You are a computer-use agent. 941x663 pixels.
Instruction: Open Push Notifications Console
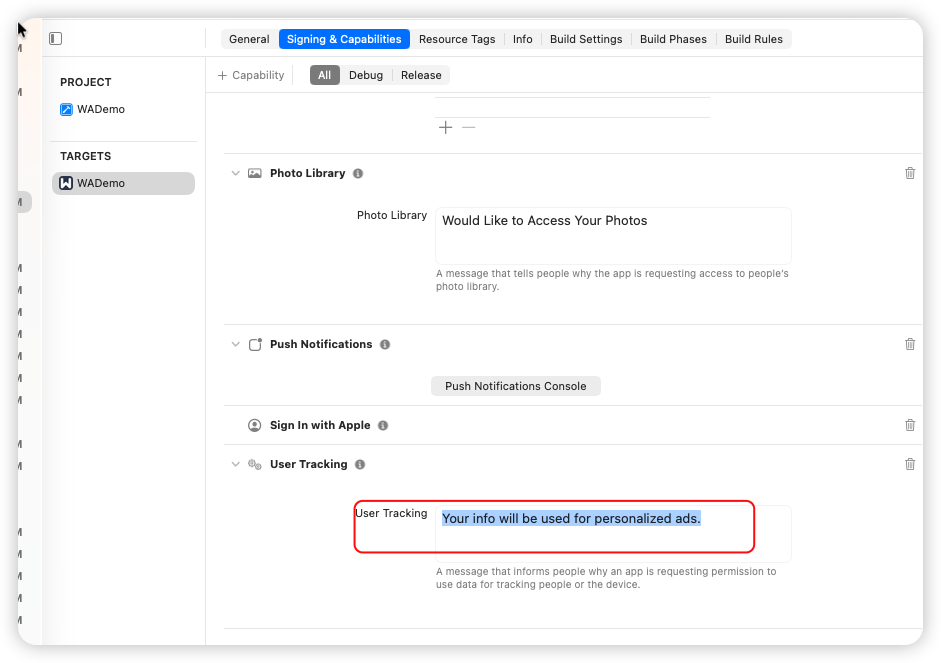[x=516, y=386]
